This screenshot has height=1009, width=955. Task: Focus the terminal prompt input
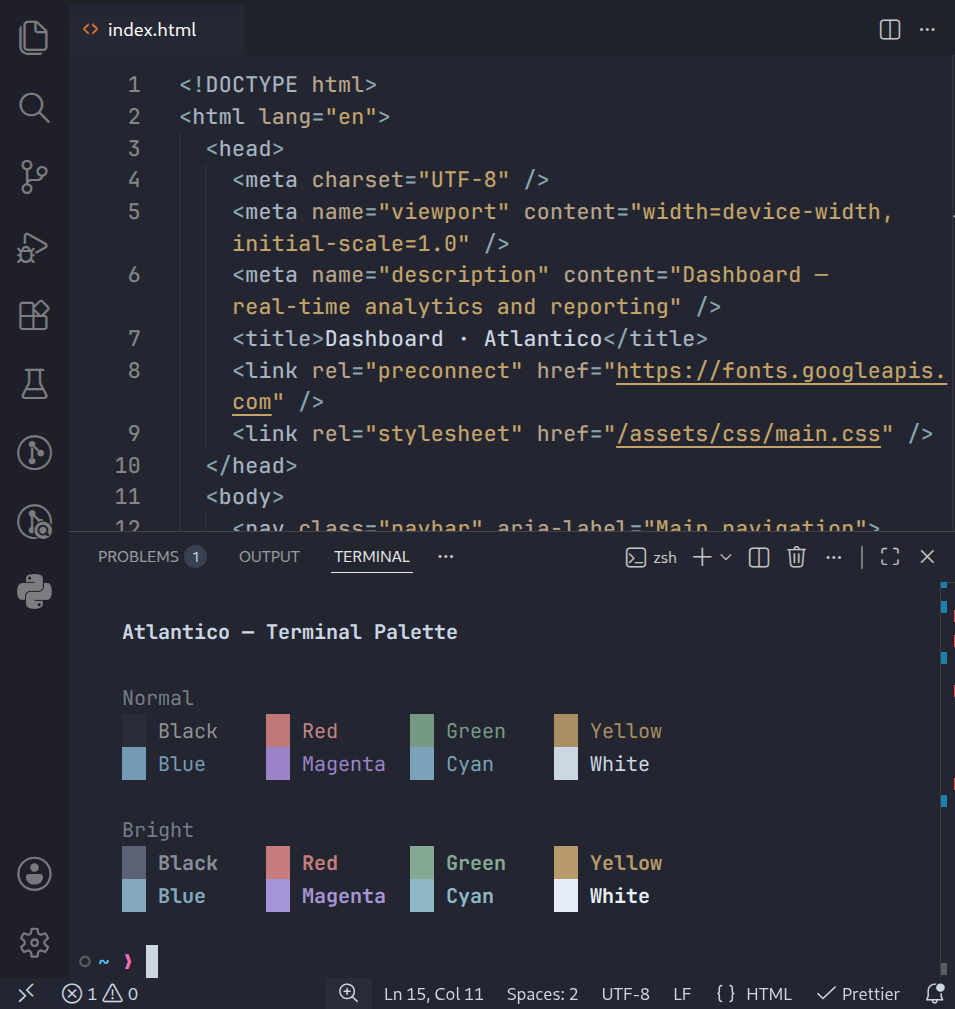(x=152, y=961)
